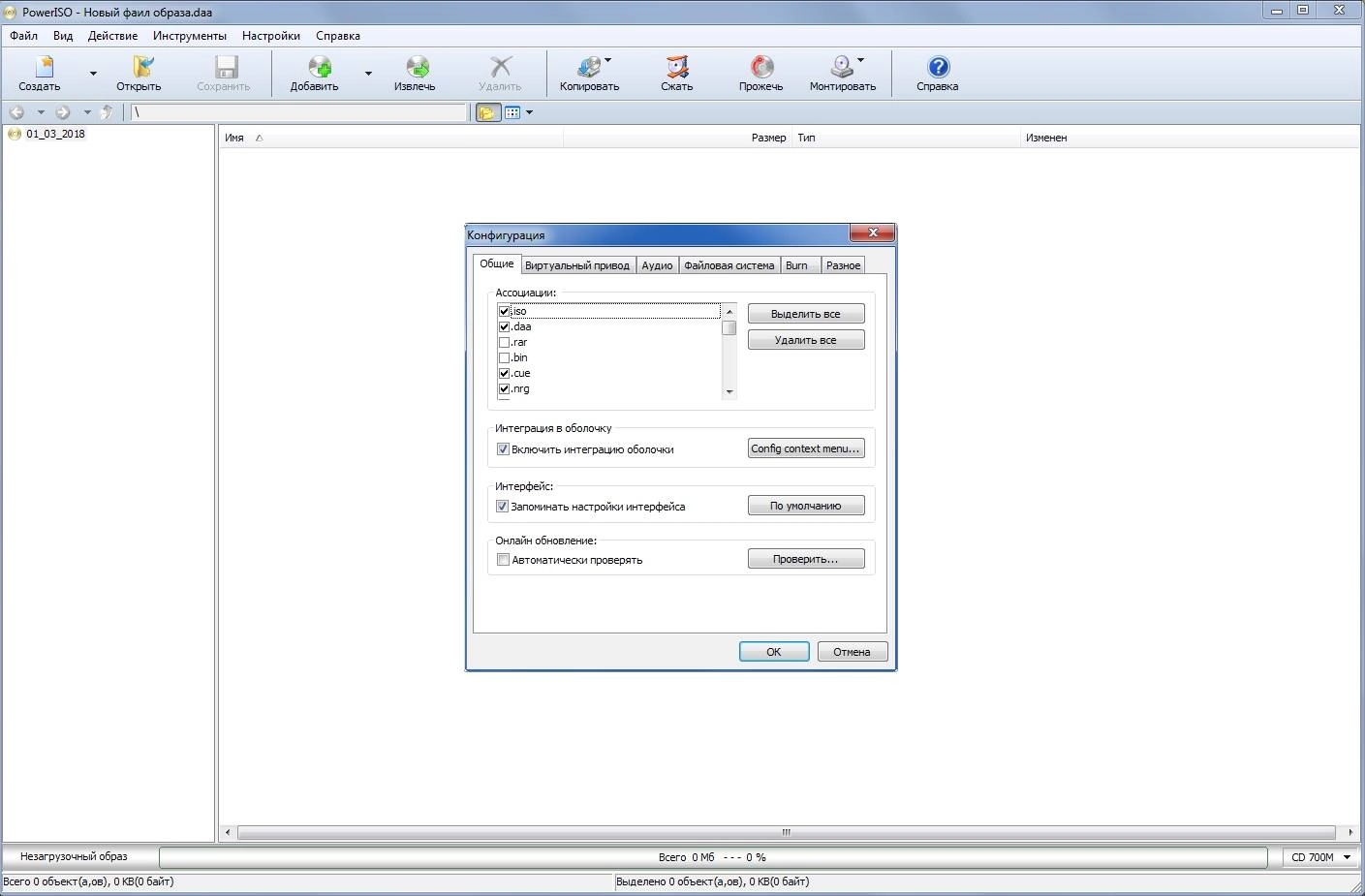Screen dimensions: 1365x896
Task: Click the Выделить все button
Action: click(x=806, y=314)
